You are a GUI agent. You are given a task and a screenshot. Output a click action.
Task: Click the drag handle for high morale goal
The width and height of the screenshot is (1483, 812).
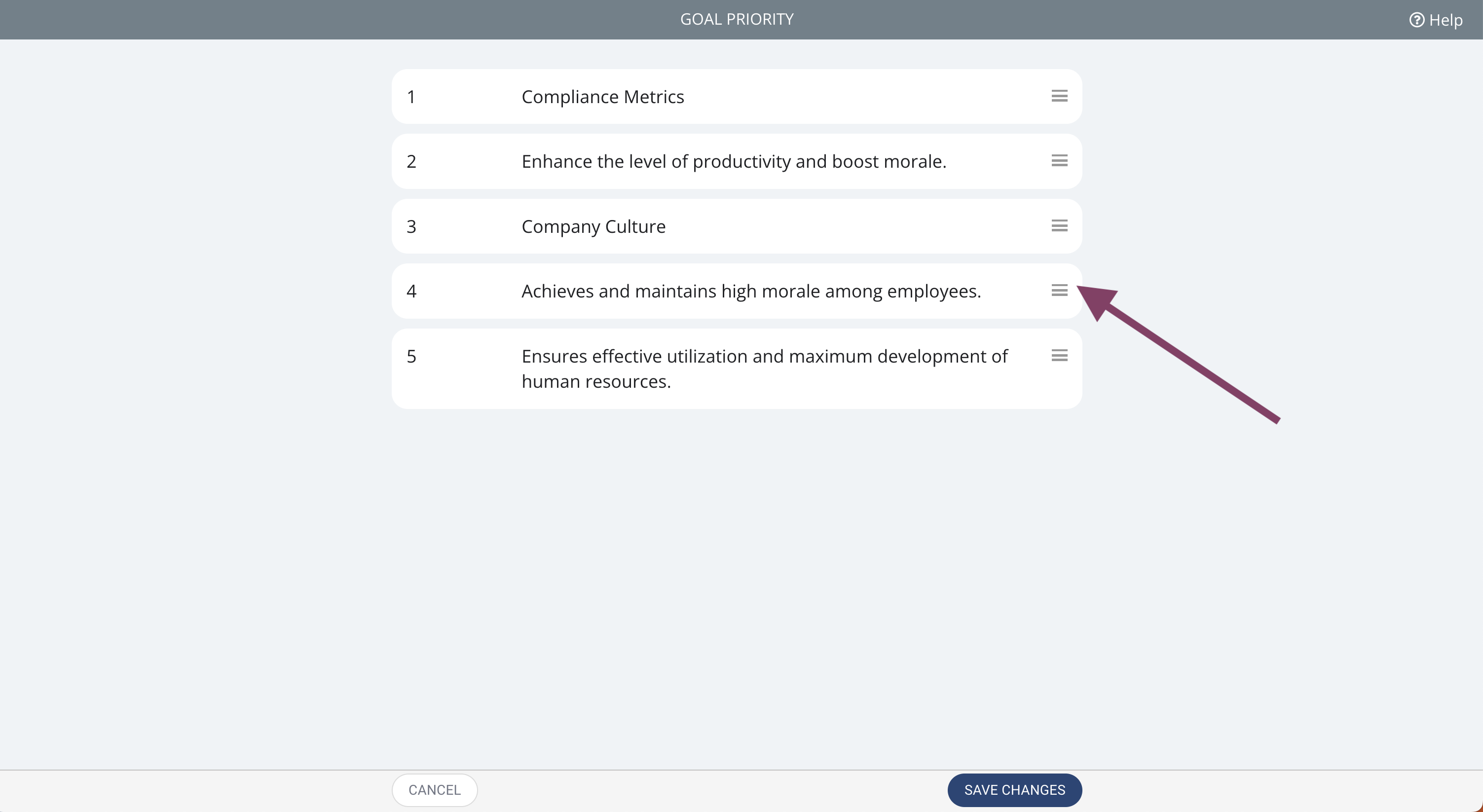tap(1059, 291)
